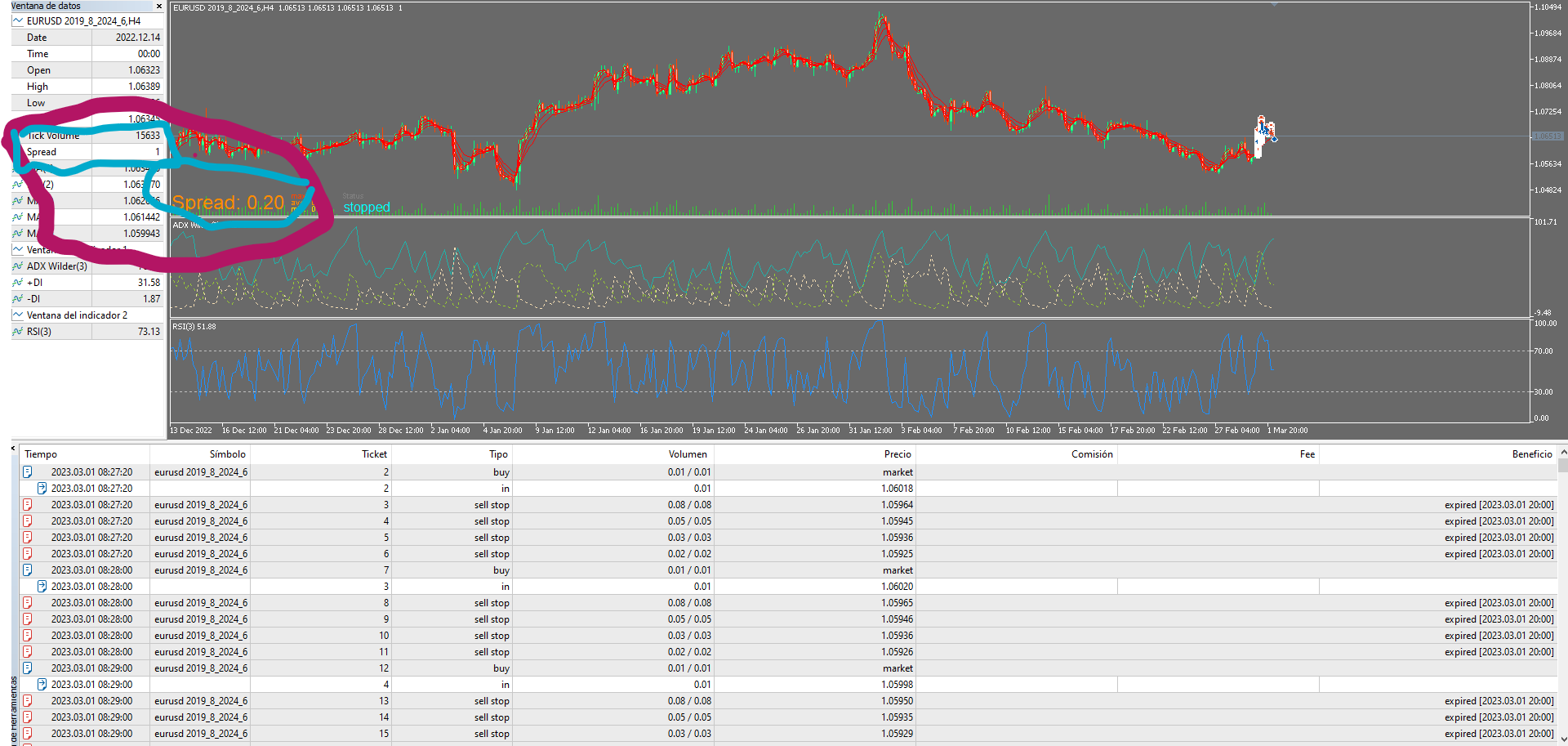Image resolution: width=1568 pixels, height=746 pixels.
Task: Click the +DI indicator line icon
Action: click(18, 283)
